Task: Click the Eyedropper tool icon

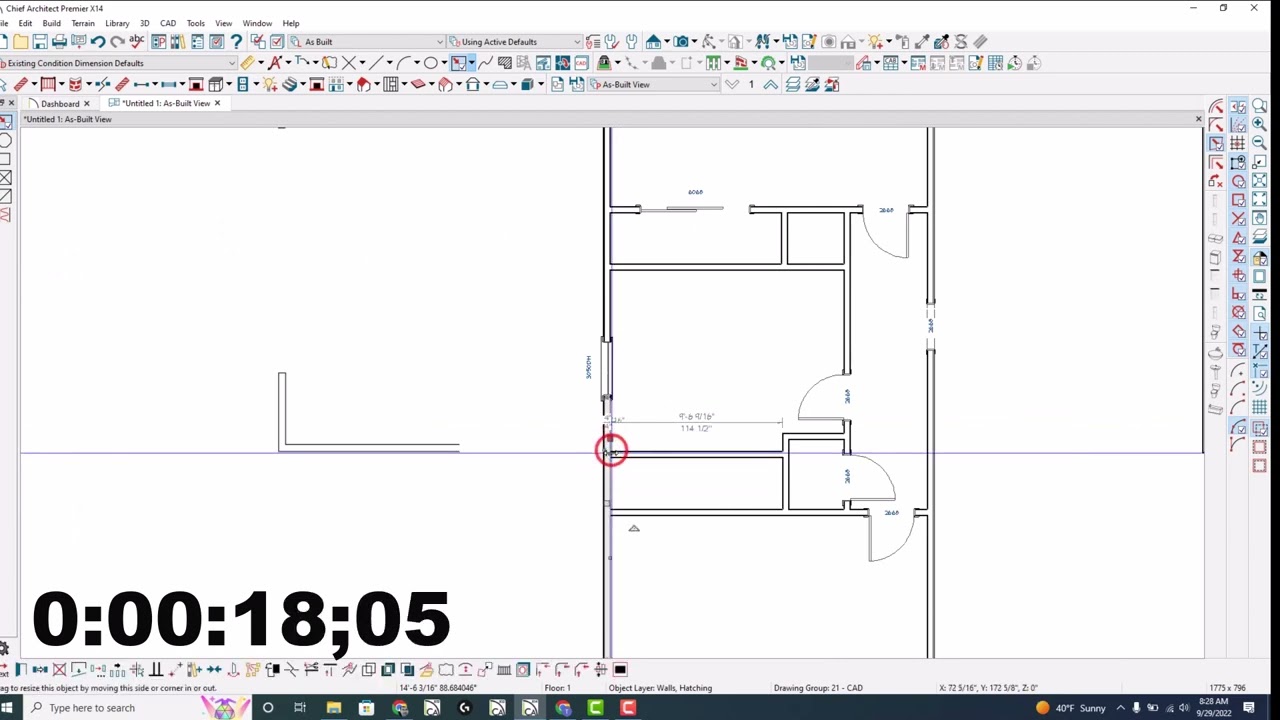Action: tap(923, 41)
